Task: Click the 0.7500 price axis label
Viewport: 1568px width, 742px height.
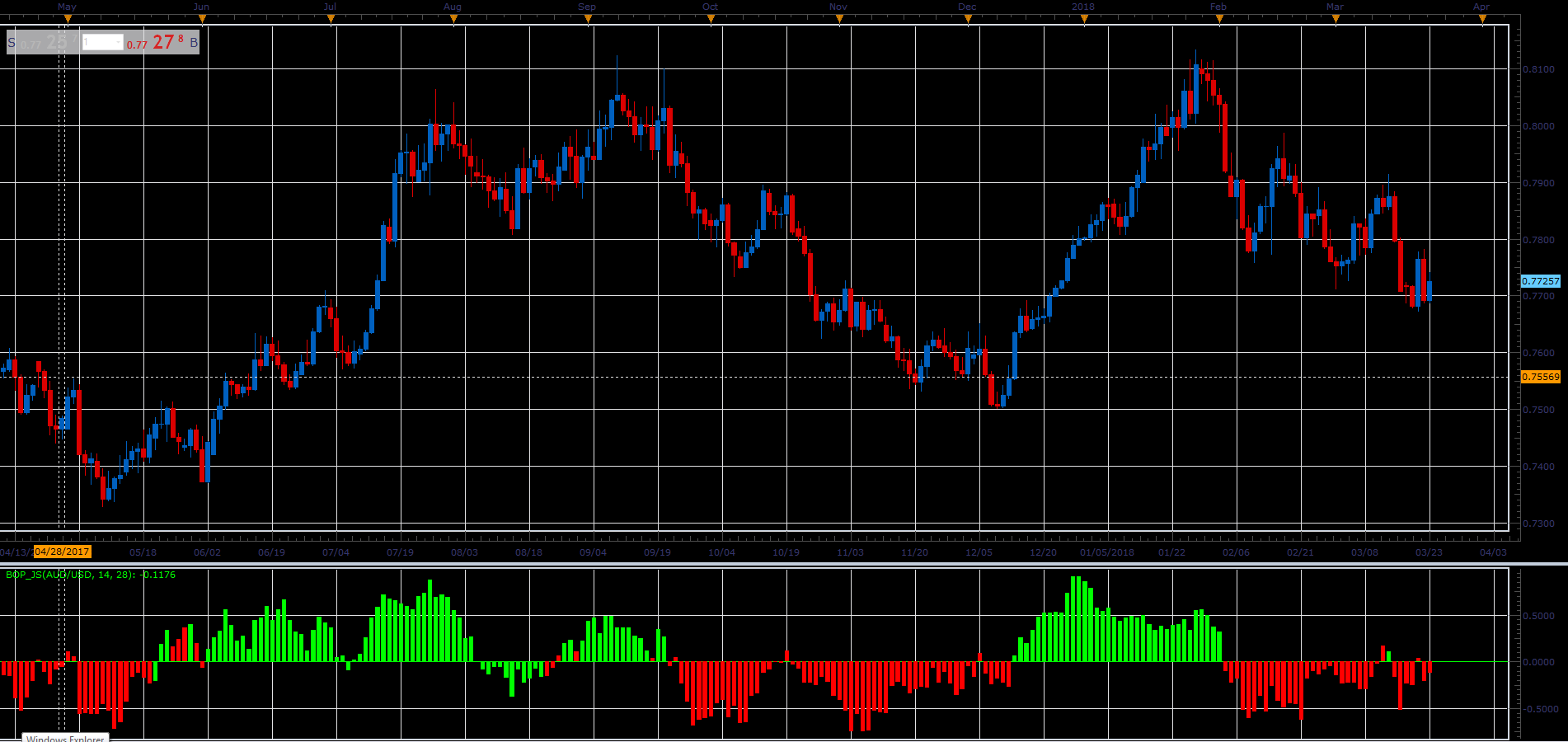Action: [1538, 410]
